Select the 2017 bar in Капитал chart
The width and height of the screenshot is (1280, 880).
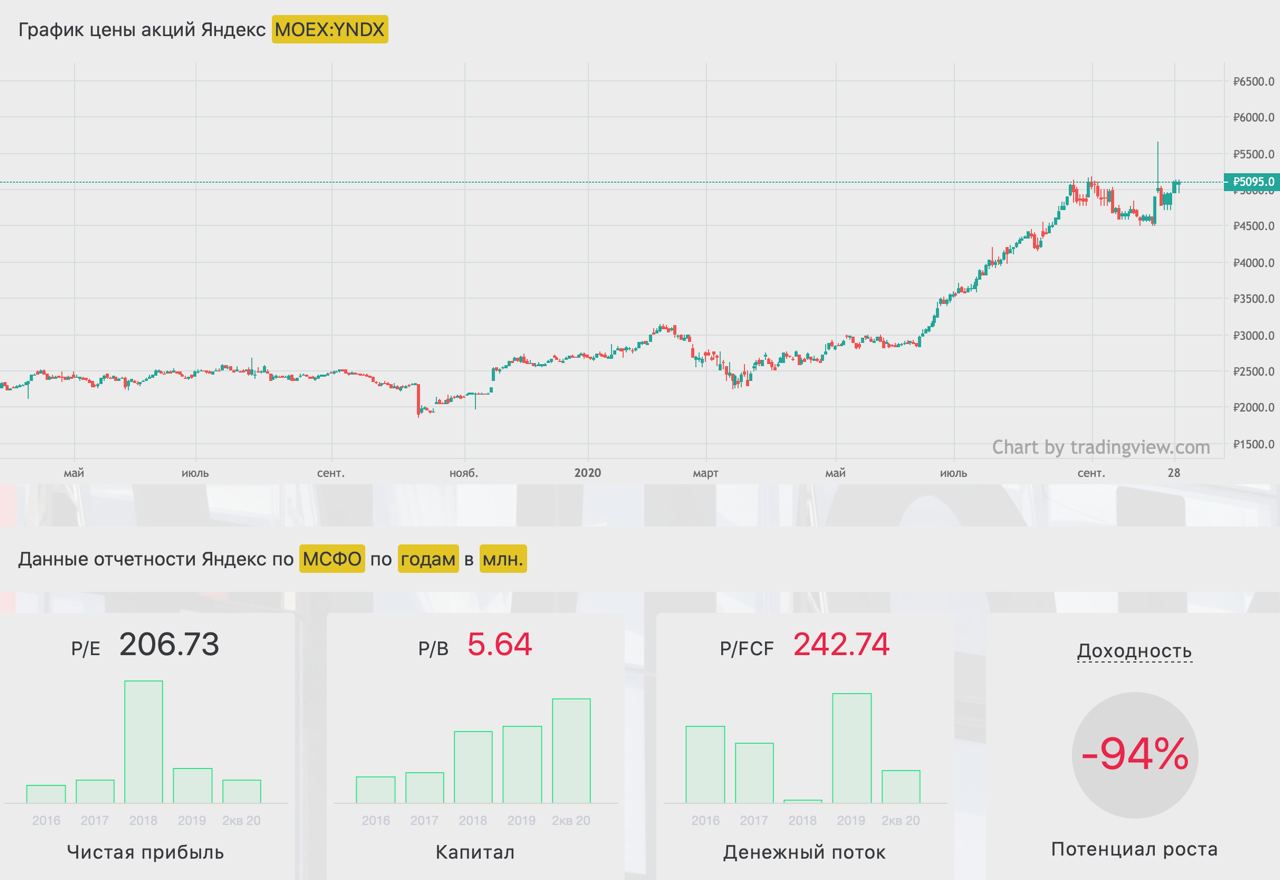424,787
